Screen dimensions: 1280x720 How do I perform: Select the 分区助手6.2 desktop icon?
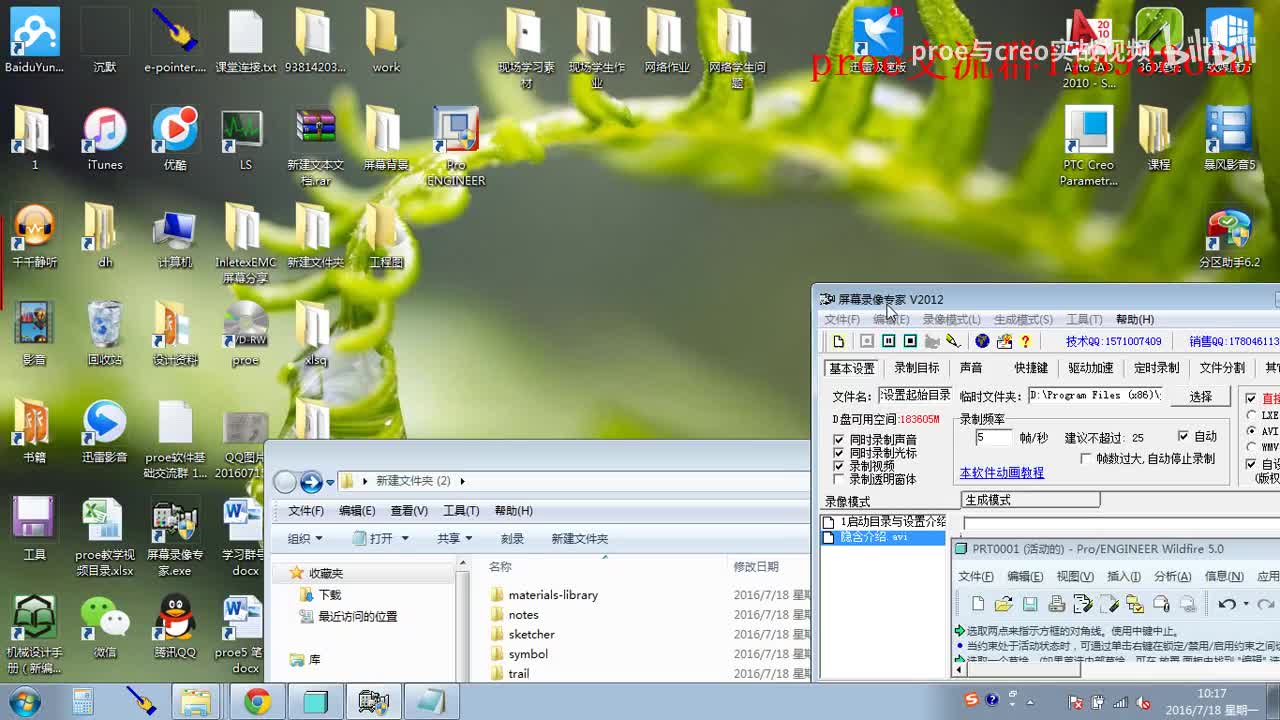(x=1229, y=238)
